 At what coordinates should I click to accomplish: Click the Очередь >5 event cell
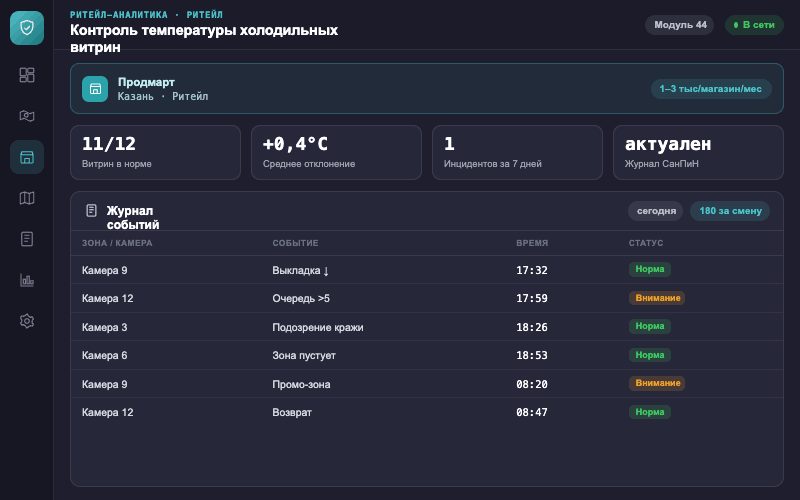301,298
